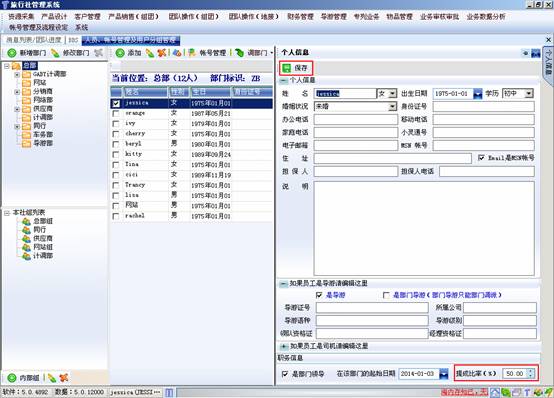554x398 pixels.
Task: Click the pin icon in the 个人信息 panel header
Action: 525,53
